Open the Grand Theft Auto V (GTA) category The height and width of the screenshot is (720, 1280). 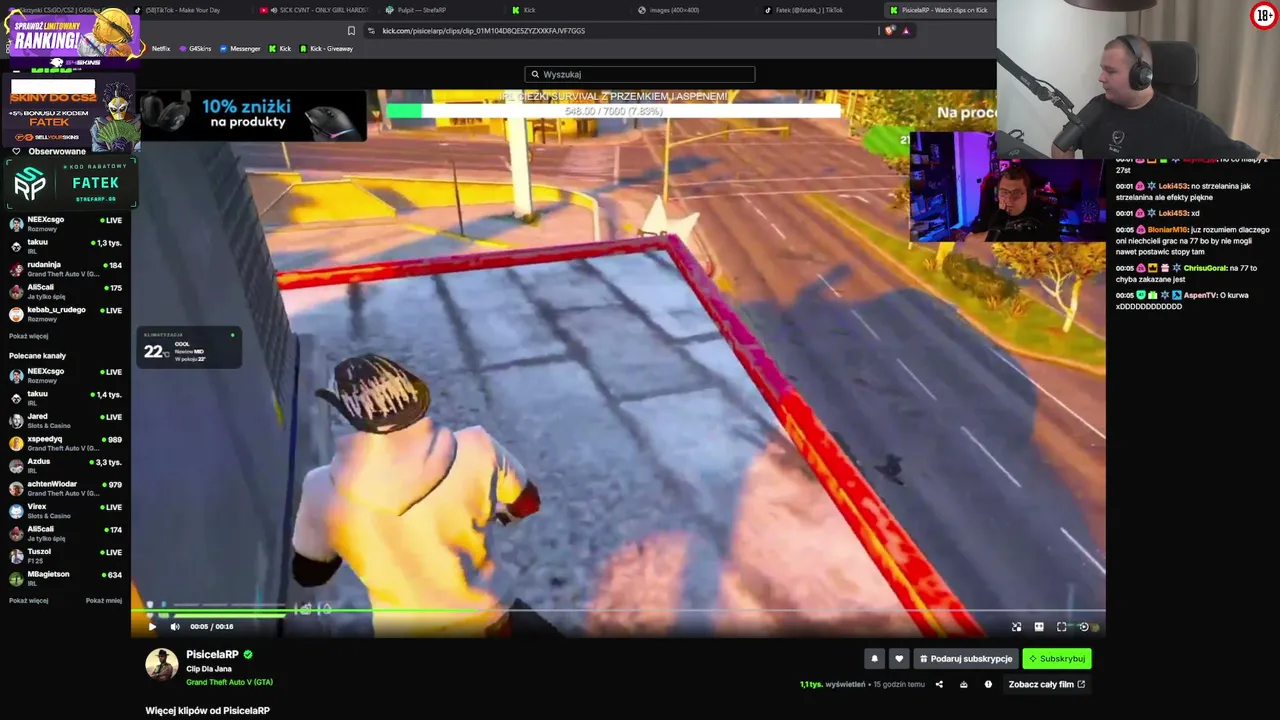229,682
